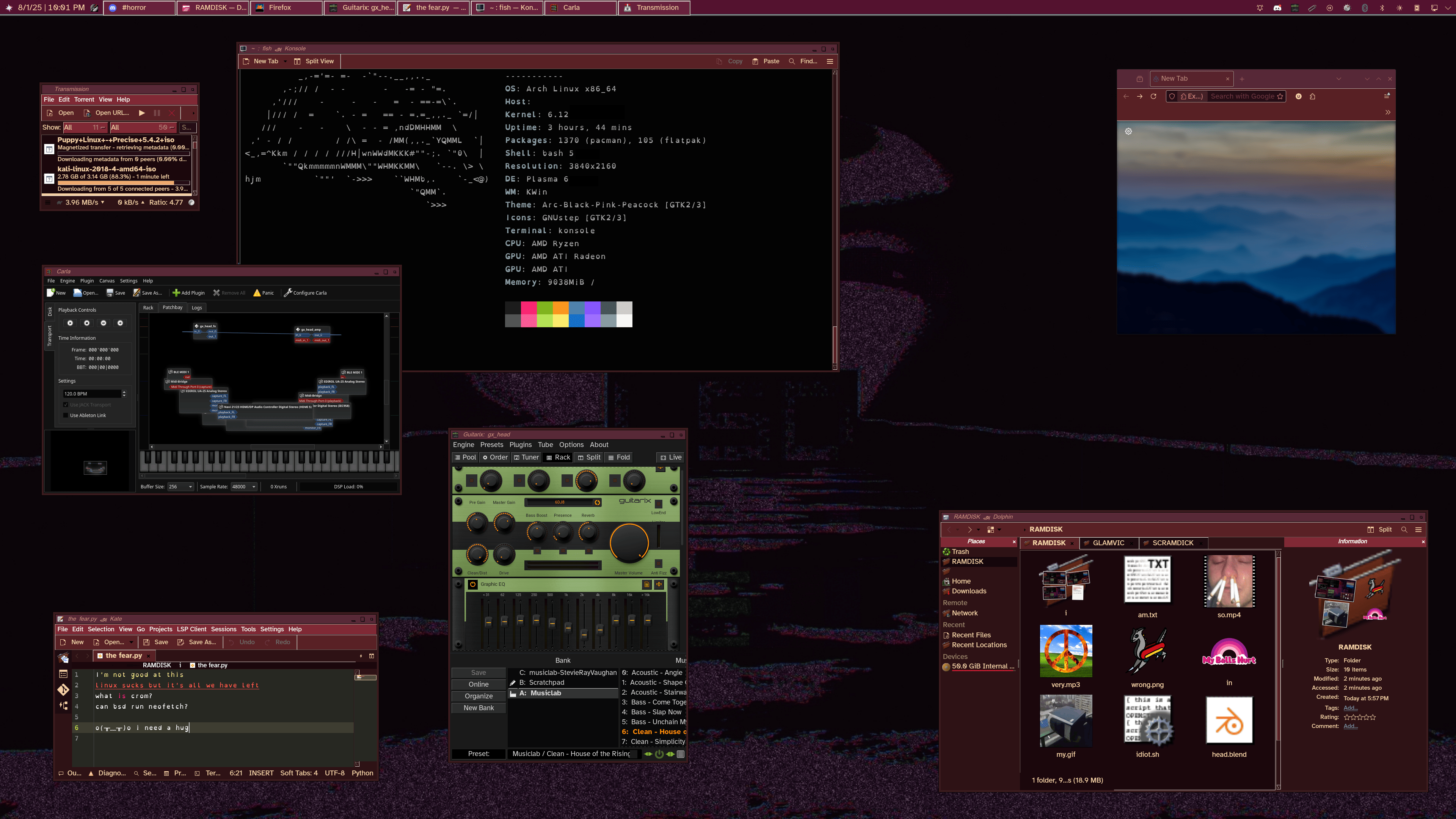
Task: Click Save As in the Kate toolbar
Action: pyautogui.click(x=197, y=642)
